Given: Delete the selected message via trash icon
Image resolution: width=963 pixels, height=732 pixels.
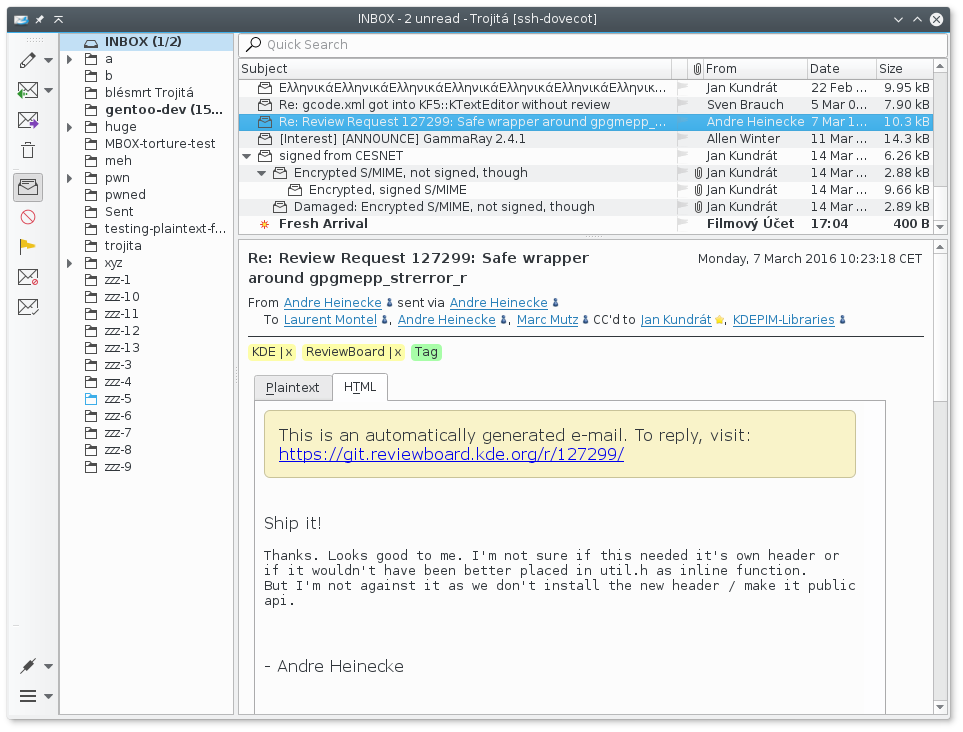Looking at the screenshot, I should point(27,150).
